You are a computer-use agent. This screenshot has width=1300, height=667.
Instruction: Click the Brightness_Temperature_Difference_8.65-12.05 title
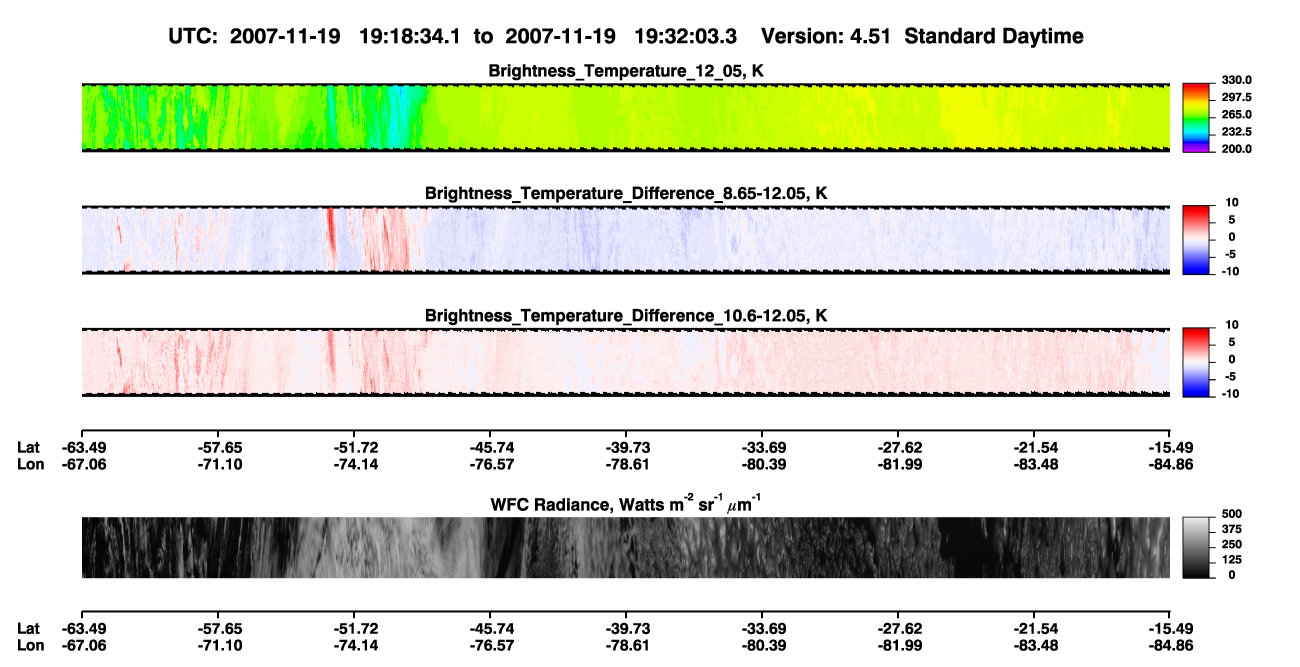tap(626, 193)
